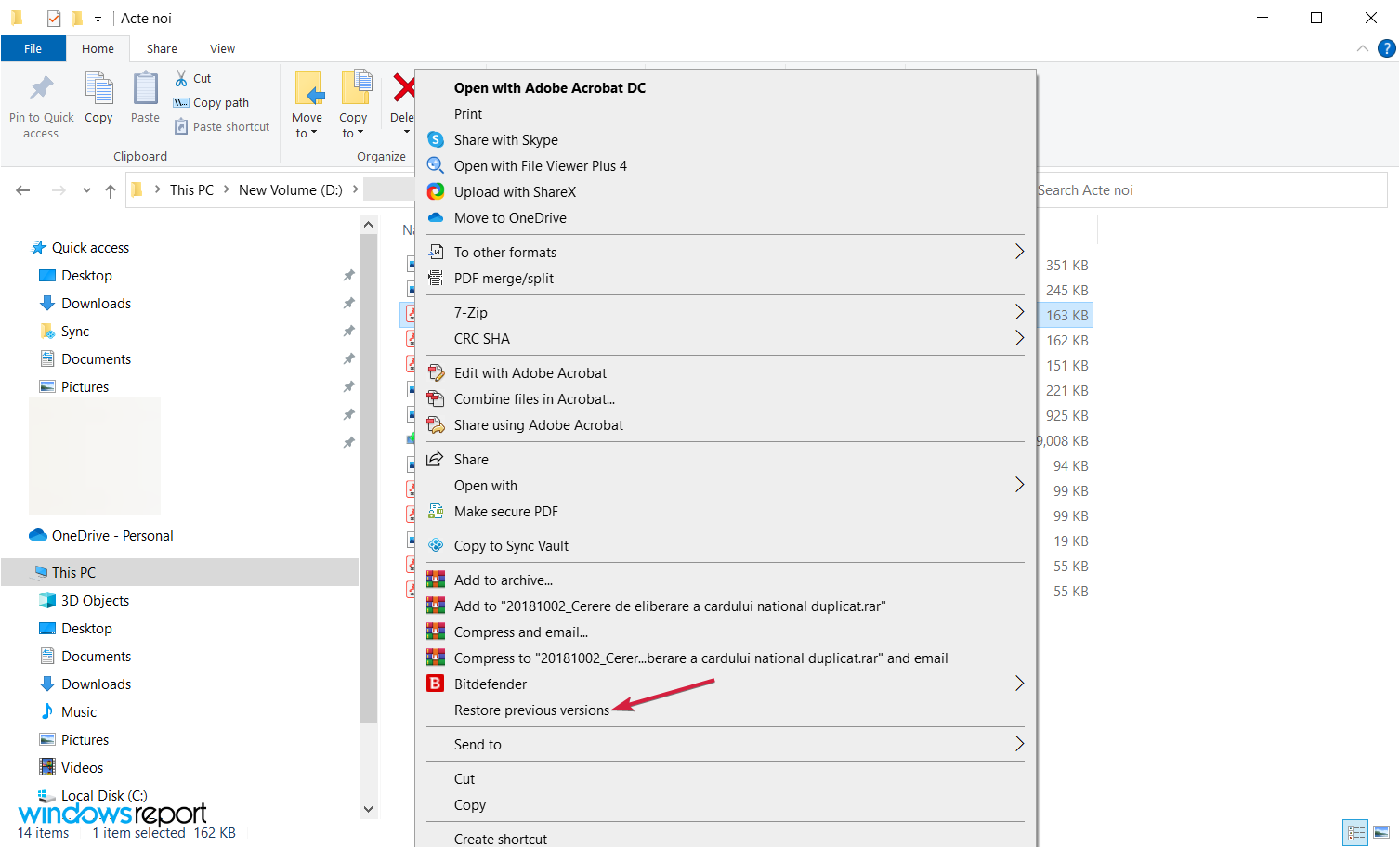Click Paste shortcut in the ribbon
The image size is (1400, 847).
[222, 127]
